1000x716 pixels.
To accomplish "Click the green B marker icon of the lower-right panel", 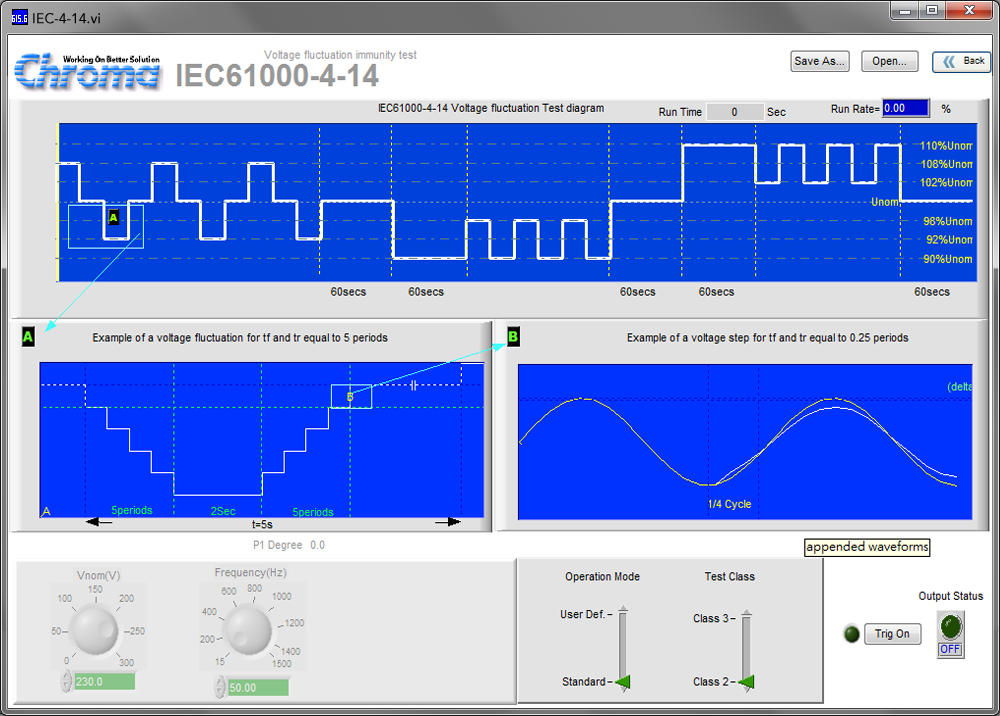I will pos(513,336).
